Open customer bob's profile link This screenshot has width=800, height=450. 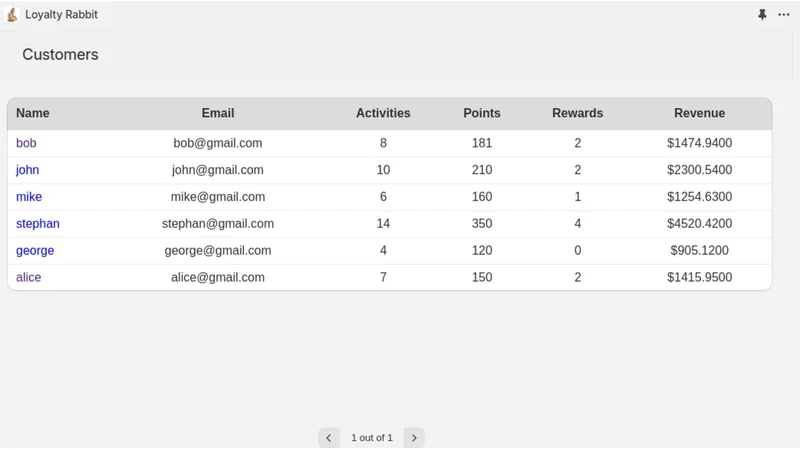click(x=26, y=143)
